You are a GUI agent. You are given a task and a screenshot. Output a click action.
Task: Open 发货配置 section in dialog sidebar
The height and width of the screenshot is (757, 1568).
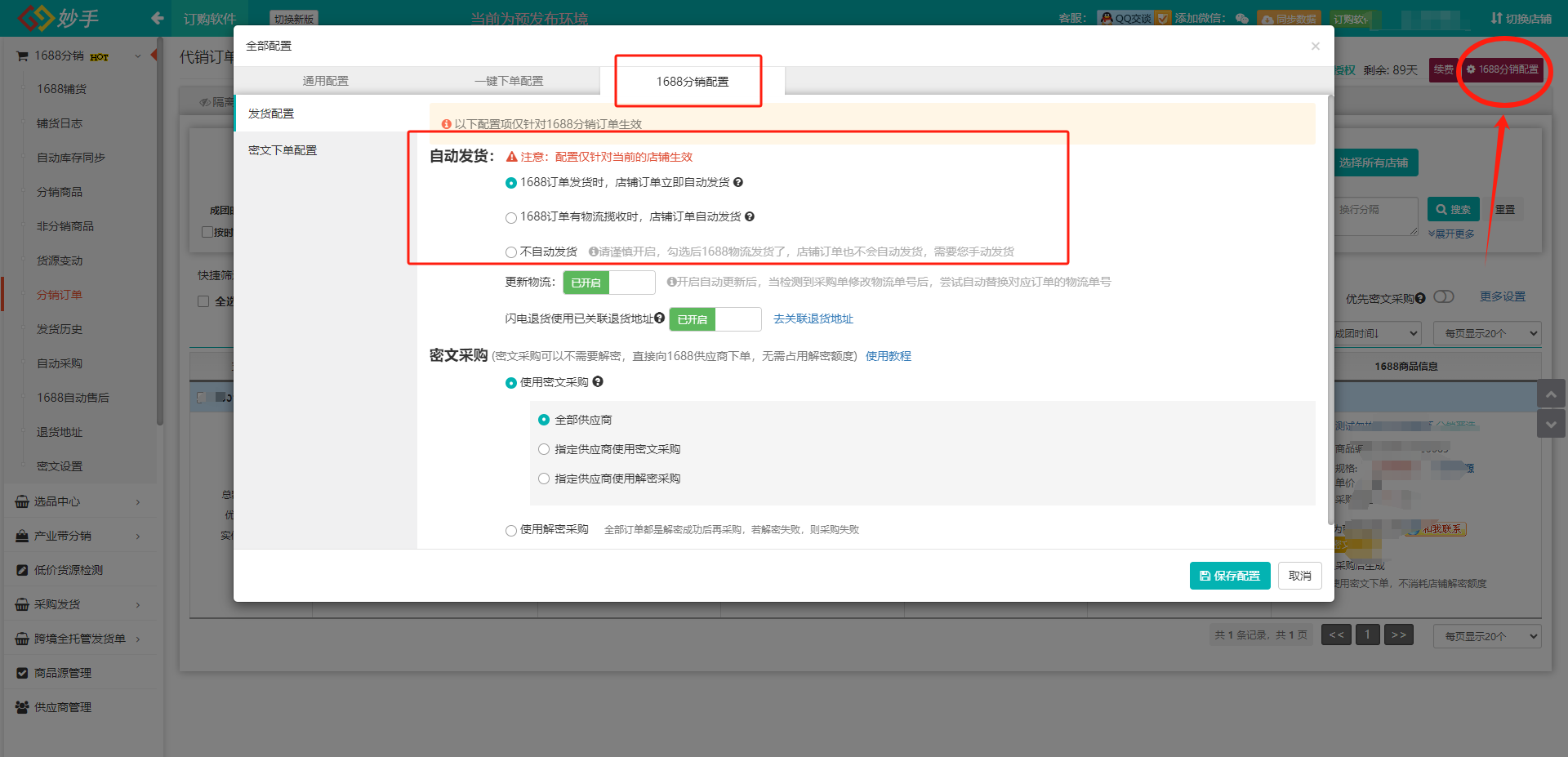pyautogui.click(x=325, y=114)
